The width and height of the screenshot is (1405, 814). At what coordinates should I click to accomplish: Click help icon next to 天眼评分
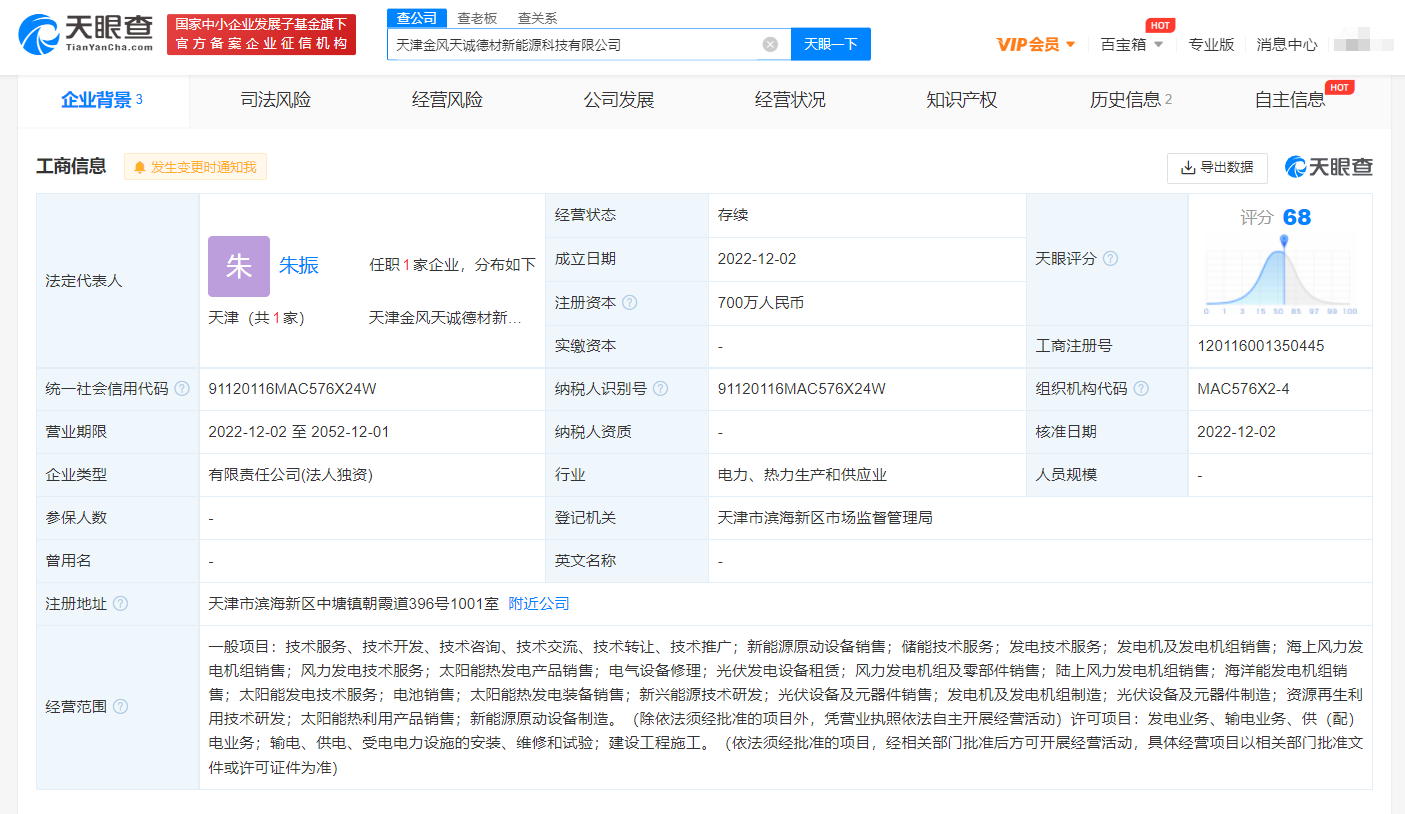[x=1110, y=258]
